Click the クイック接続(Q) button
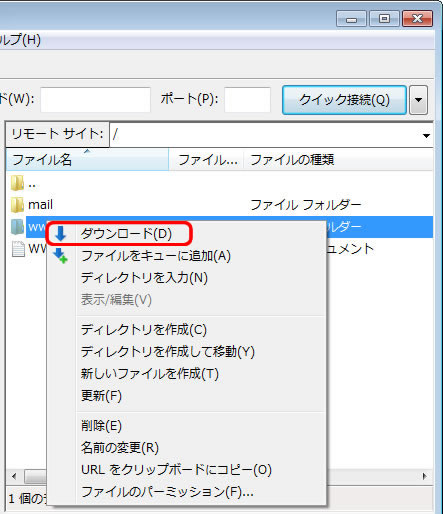 coord(344,100)
